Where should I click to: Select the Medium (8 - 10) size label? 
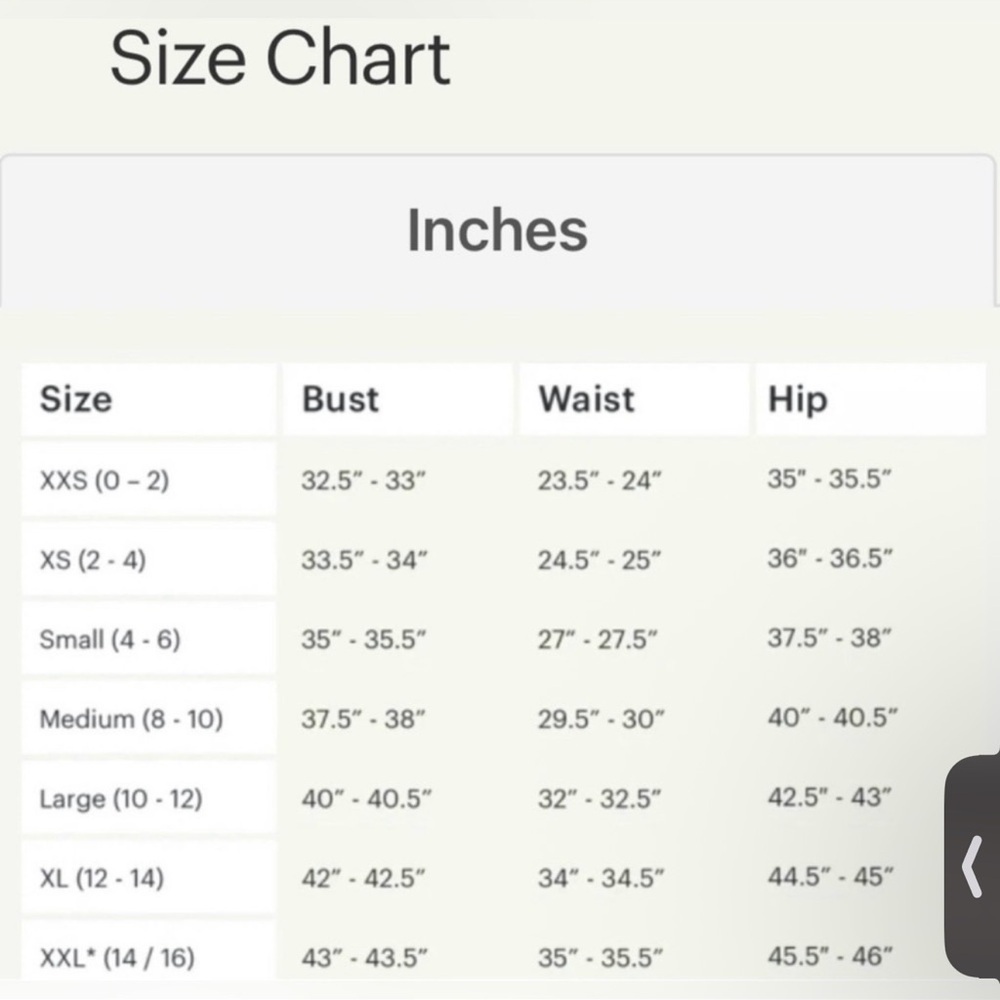pos(131,718)
